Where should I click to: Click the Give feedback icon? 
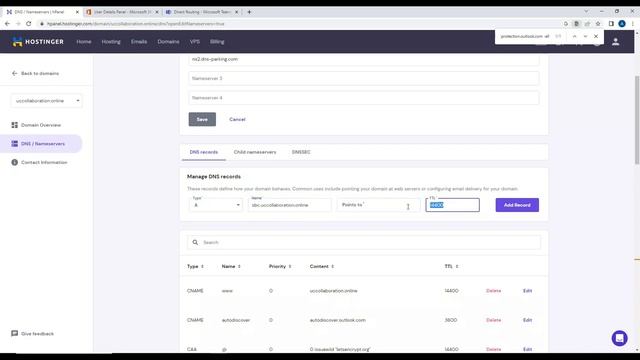[x=15, y=333]
